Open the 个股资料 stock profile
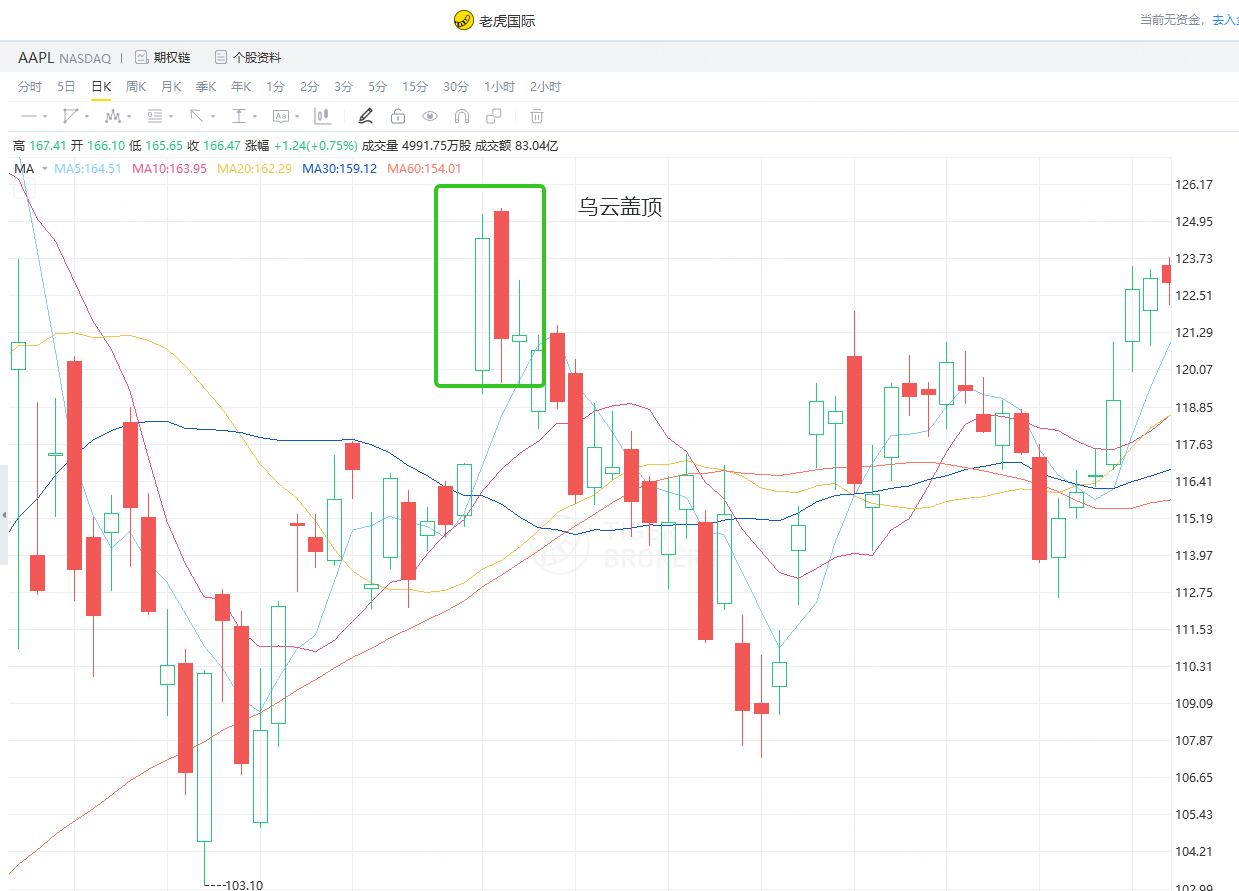This screenshot has width=1239, height=891. (x=257, y=58)
